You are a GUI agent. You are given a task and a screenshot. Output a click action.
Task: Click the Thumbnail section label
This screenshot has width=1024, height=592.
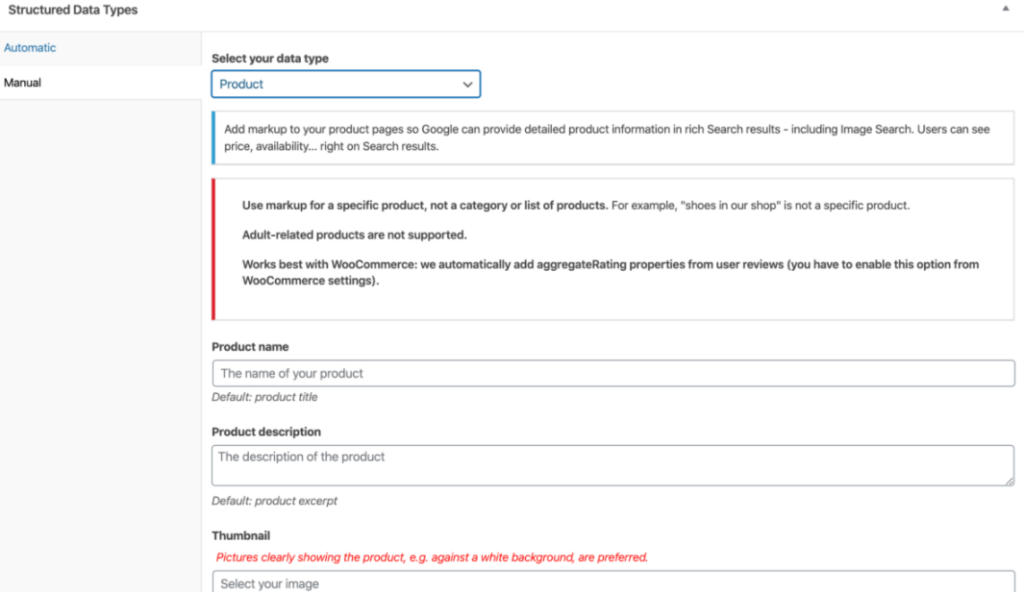241,535
